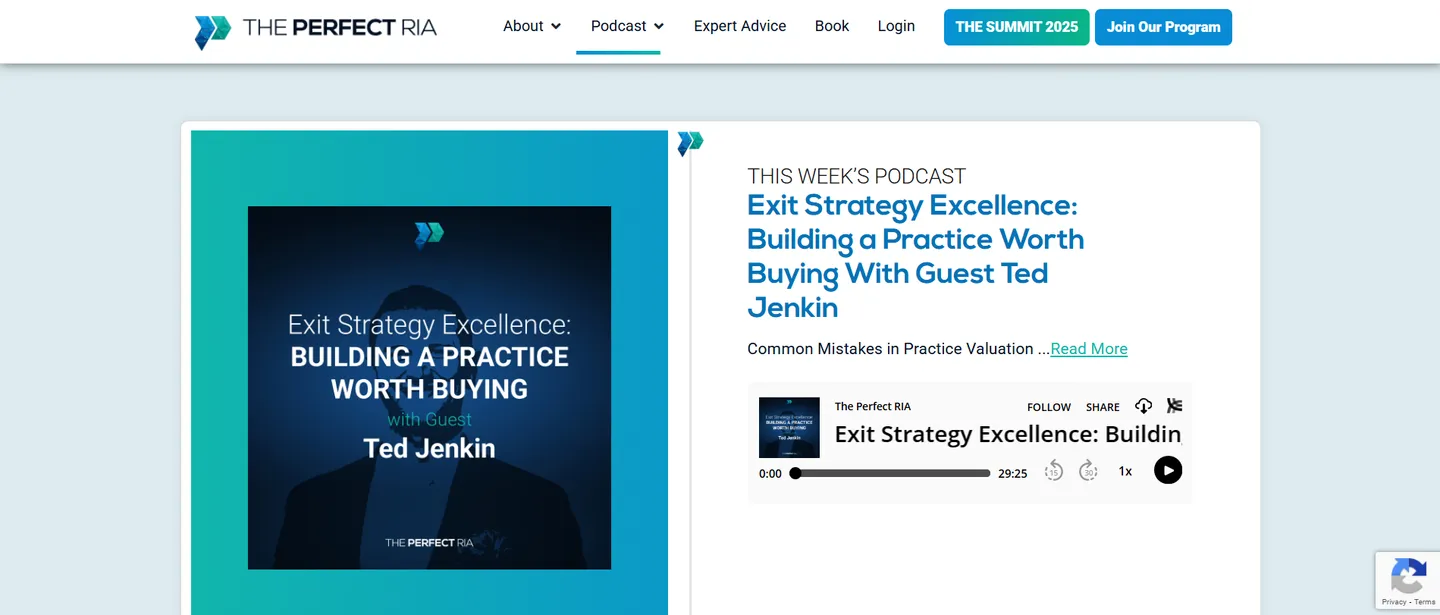This screenshot has height=615, width=1440.
Task: Share the podcast episode
Action: (x=1103, y=407)
